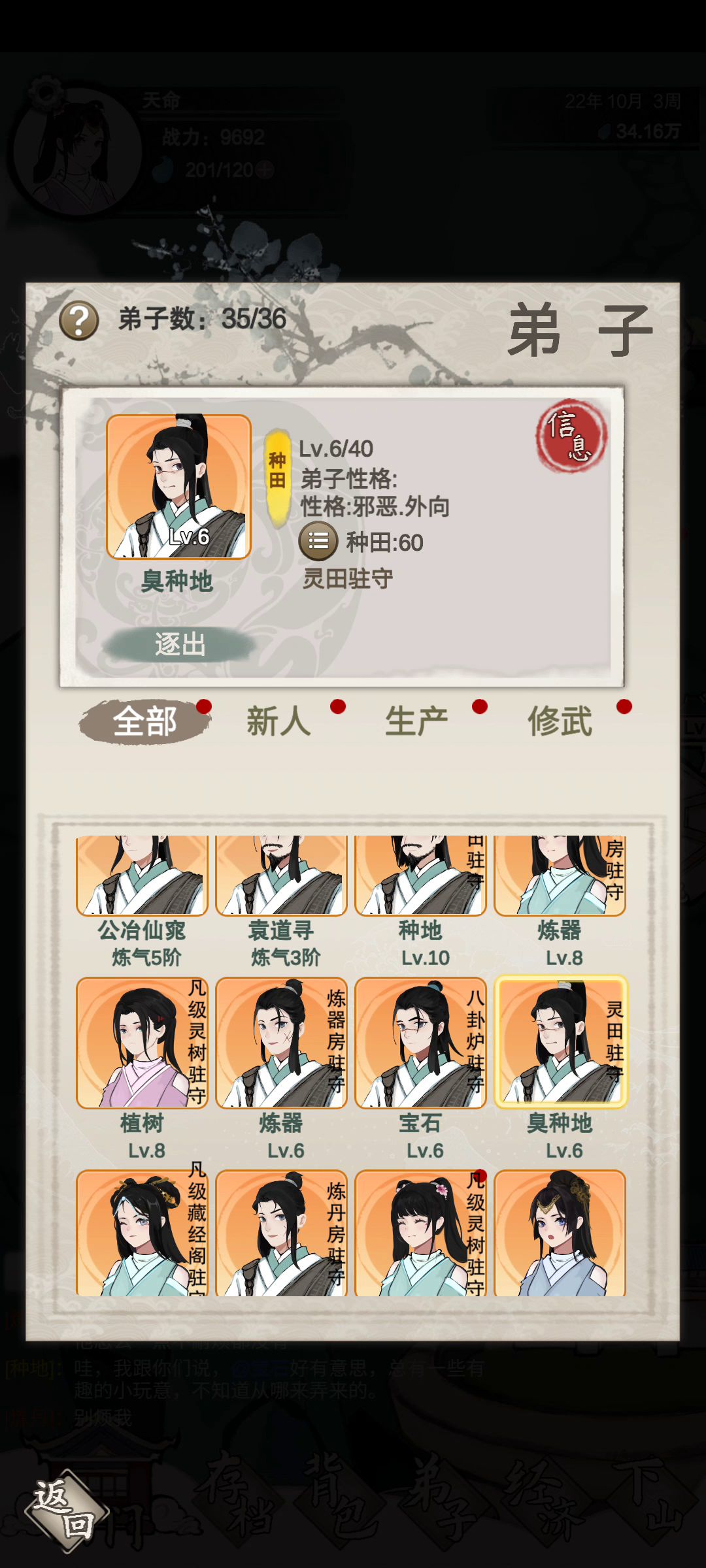Screen dimensions: 706x1568
Task: Choose disciple 宝石 Lv.6 with glasses
Action: (420, 1043)
